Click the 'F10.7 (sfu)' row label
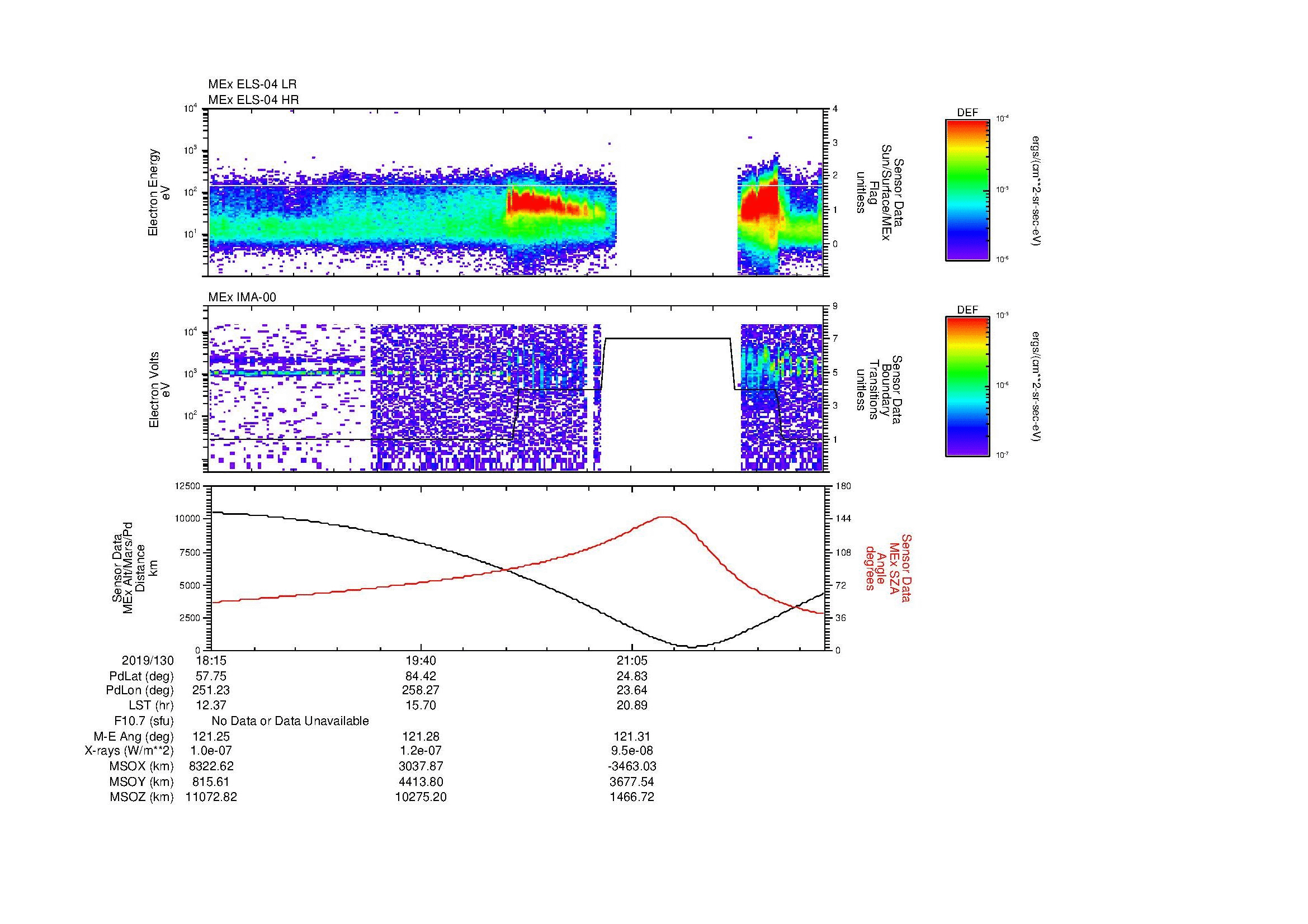This screenshot has height=924, width=1308. 144,721
